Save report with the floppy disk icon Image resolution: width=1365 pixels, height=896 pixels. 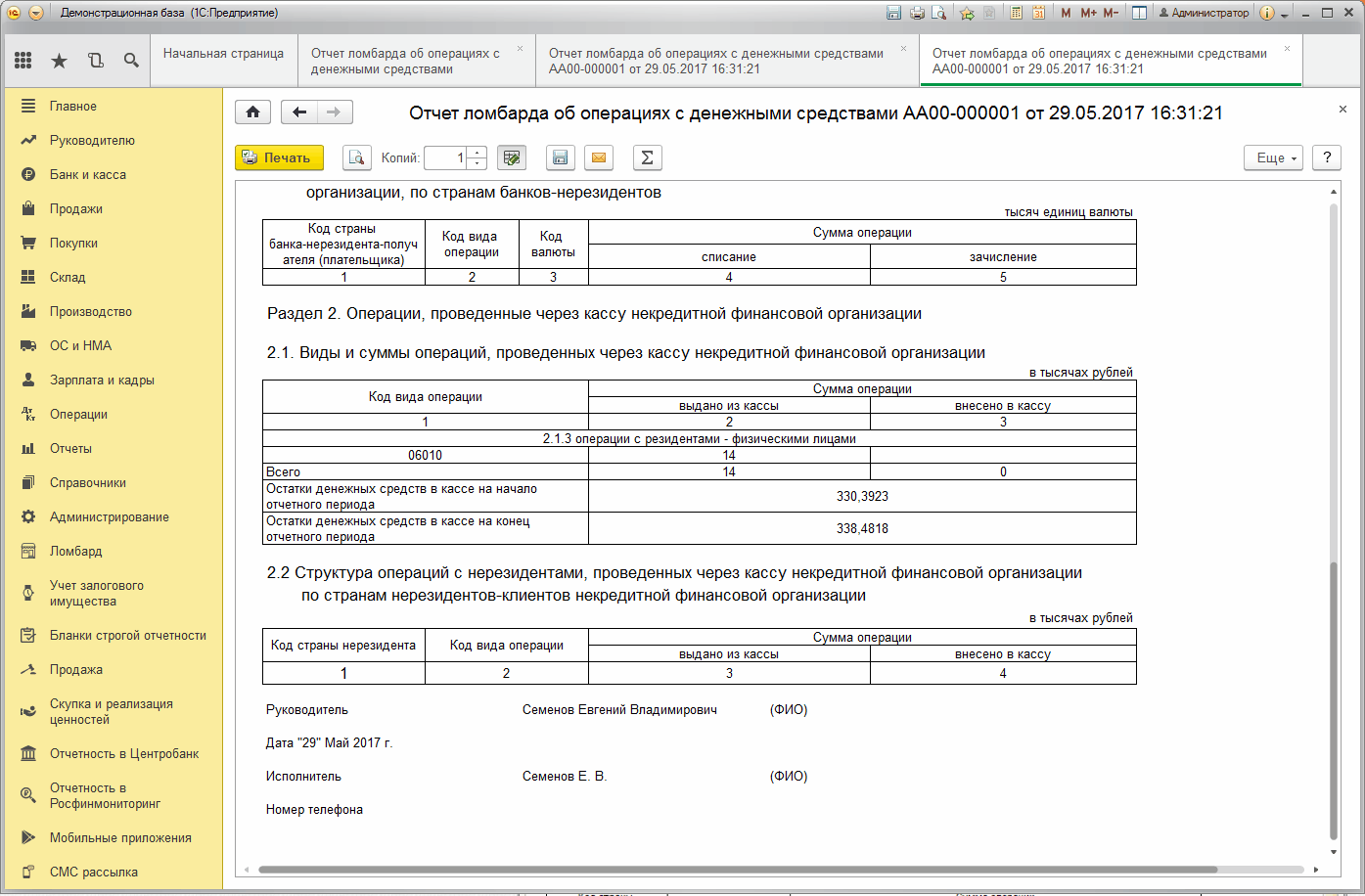click(560, 157)
